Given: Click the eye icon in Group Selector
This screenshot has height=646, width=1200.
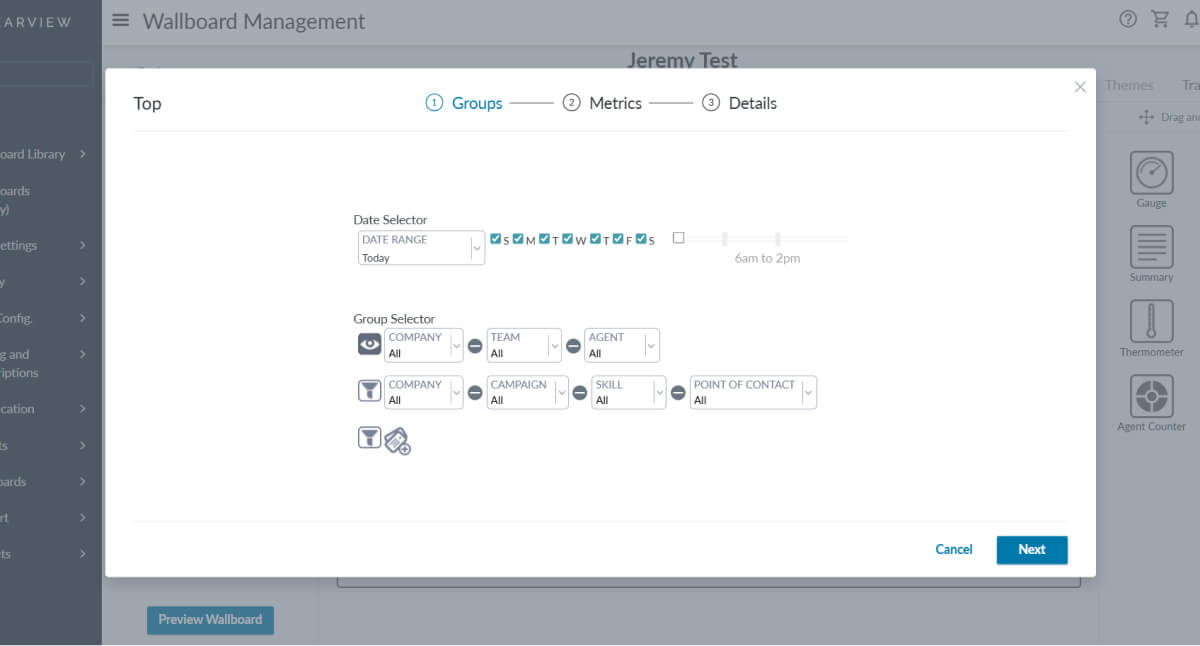Looking at the screenshot, I should [x=370, y=344].
